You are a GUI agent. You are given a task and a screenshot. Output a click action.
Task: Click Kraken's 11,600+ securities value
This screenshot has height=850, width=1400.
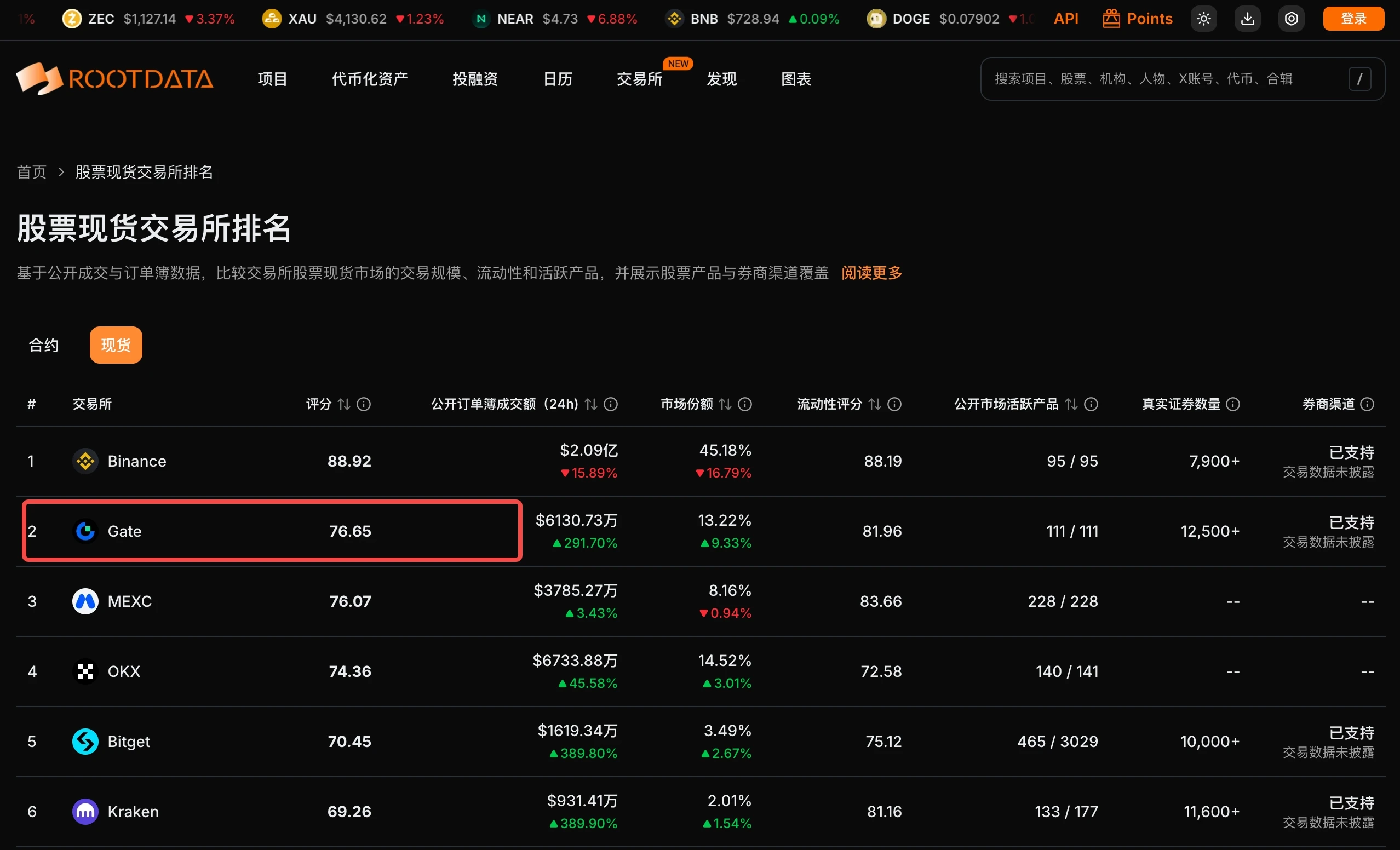(1212, 811)
